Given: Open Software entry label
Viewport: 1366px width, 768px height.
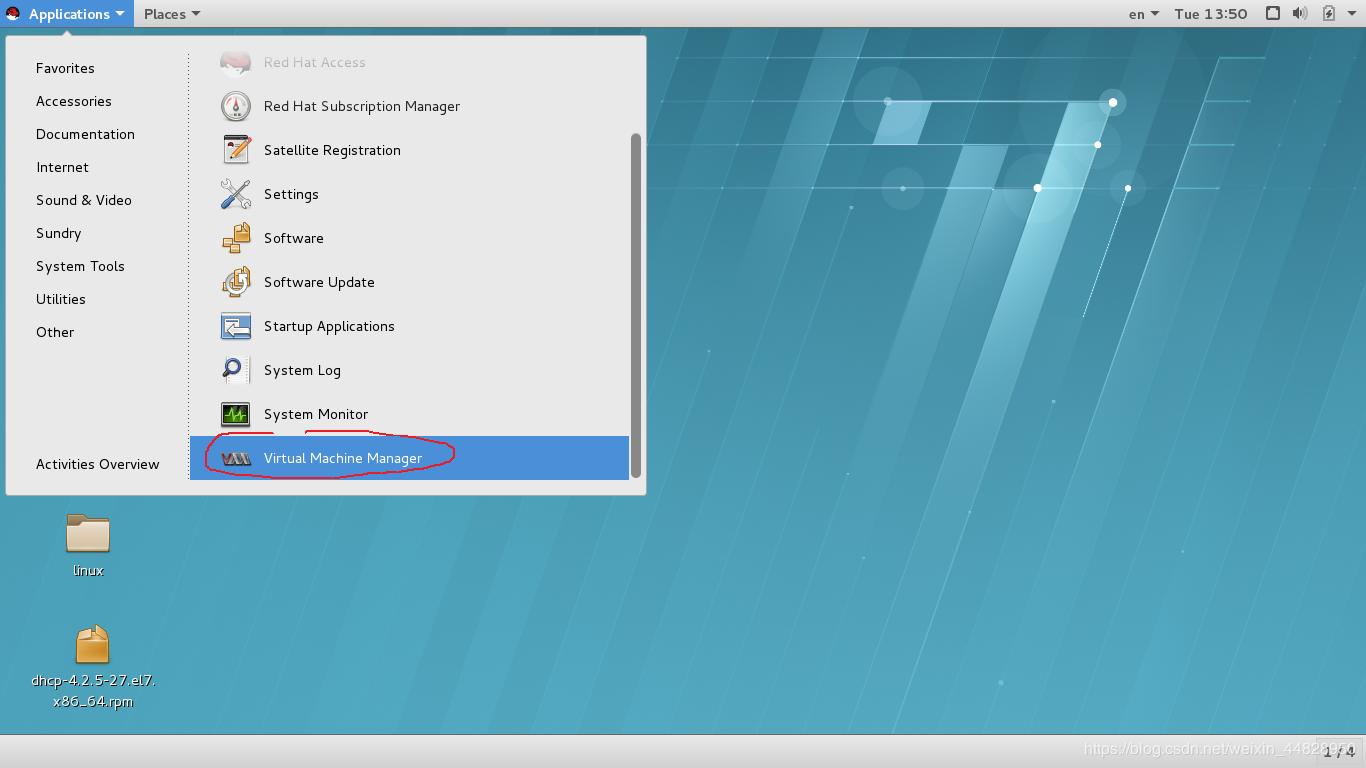Looking at the screenshot, I should tap(294, 238).
